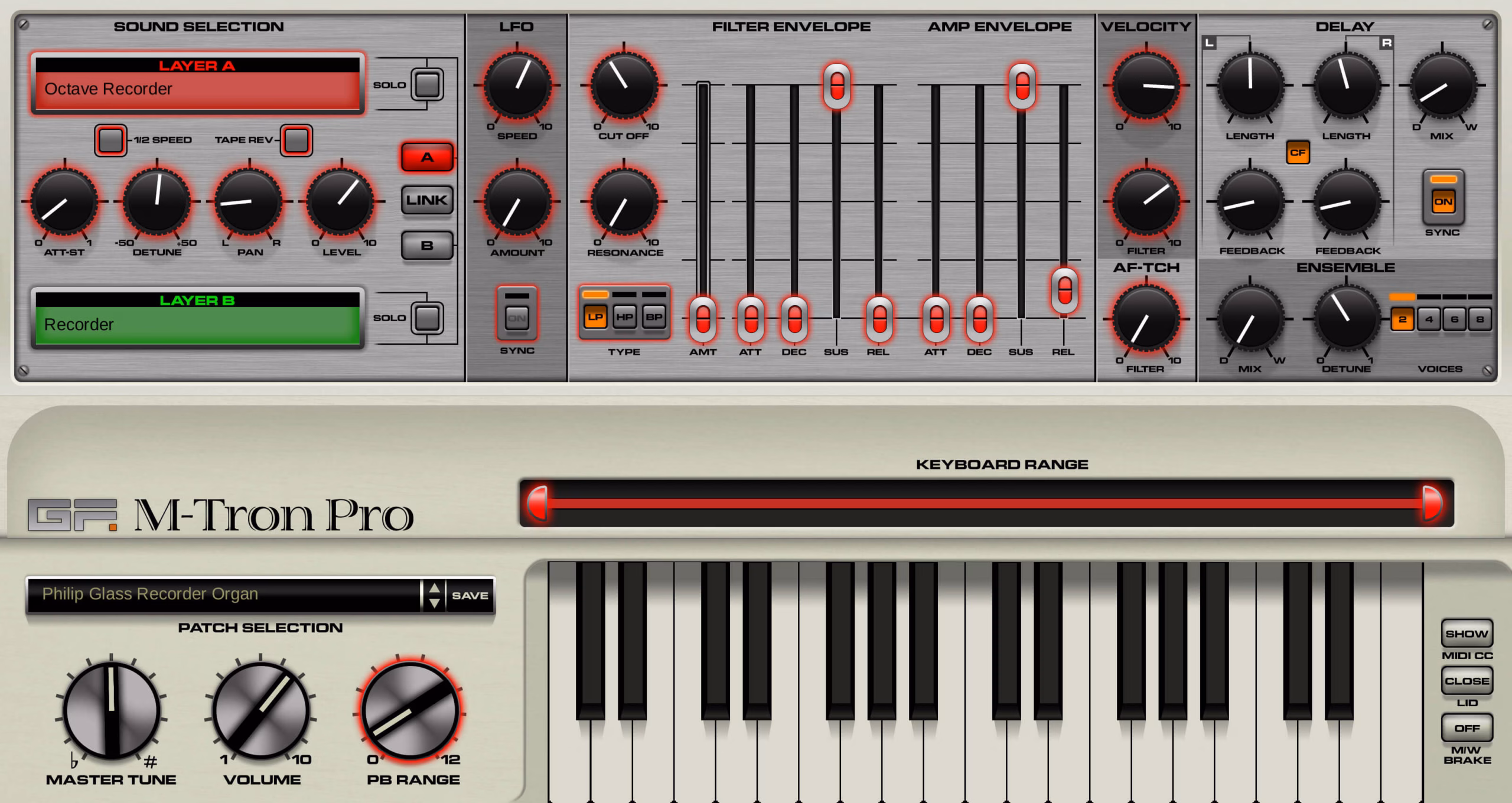
Task: Click the LFO Speed knob
Action: 517,86
